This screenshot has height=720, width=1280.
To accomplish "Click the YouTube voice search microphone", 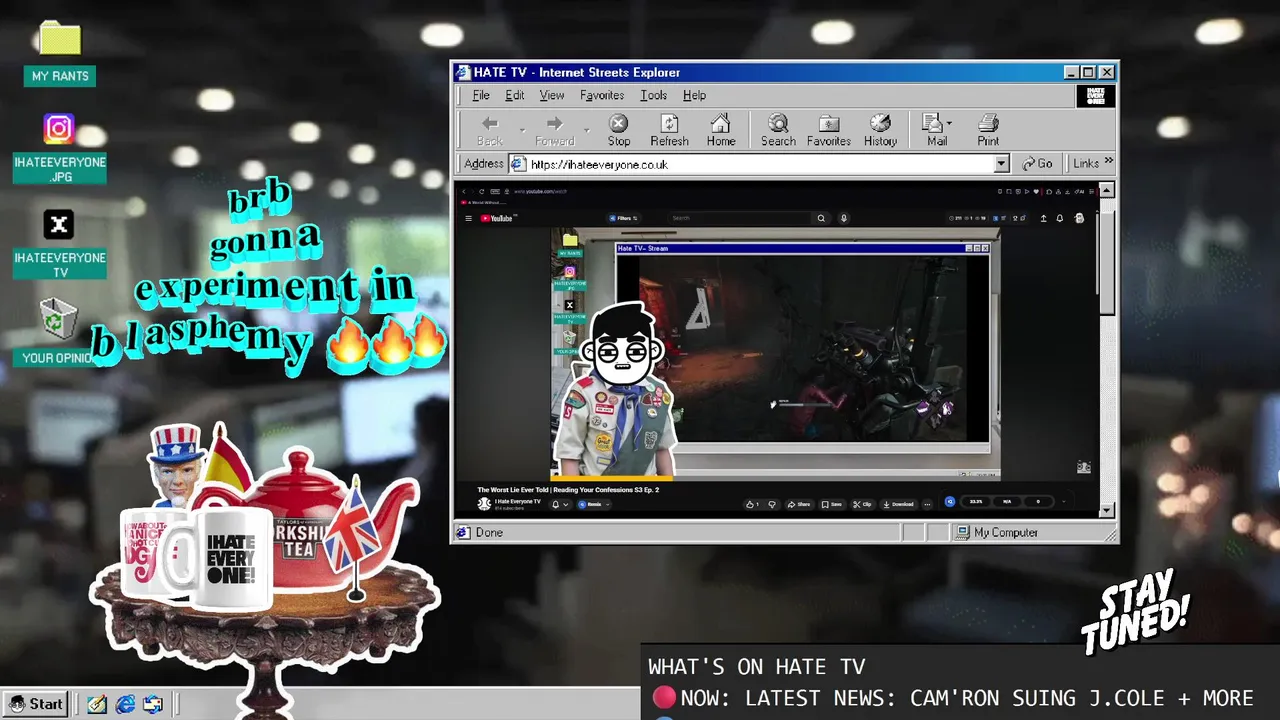I will [x=844, y=218].
